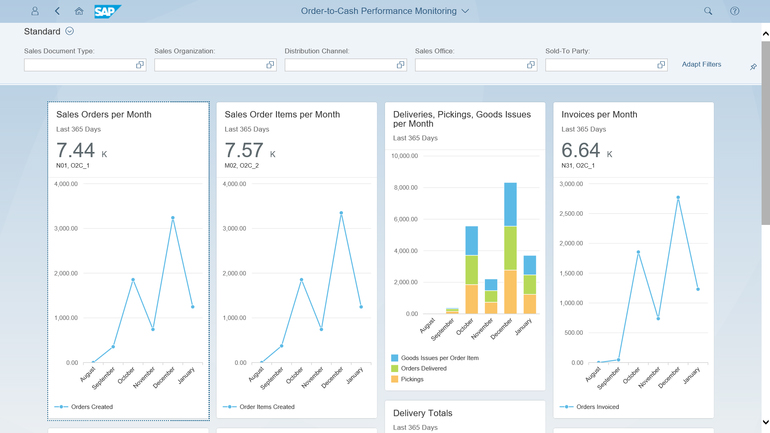
Task: Open value help for Sales Organization
Action: (x=270, y=65)
